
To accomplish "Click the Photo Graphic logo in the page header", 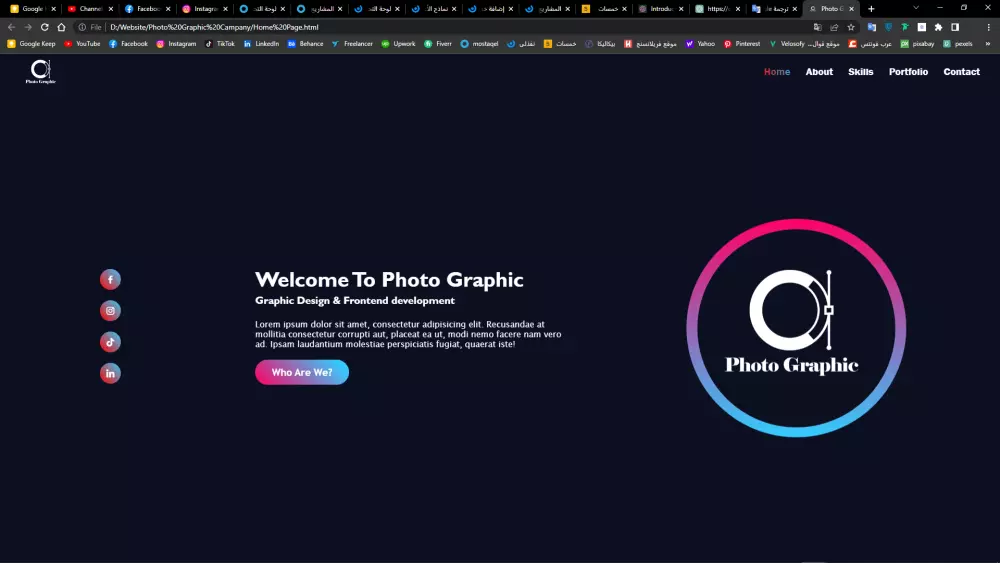I will [41, 71].
